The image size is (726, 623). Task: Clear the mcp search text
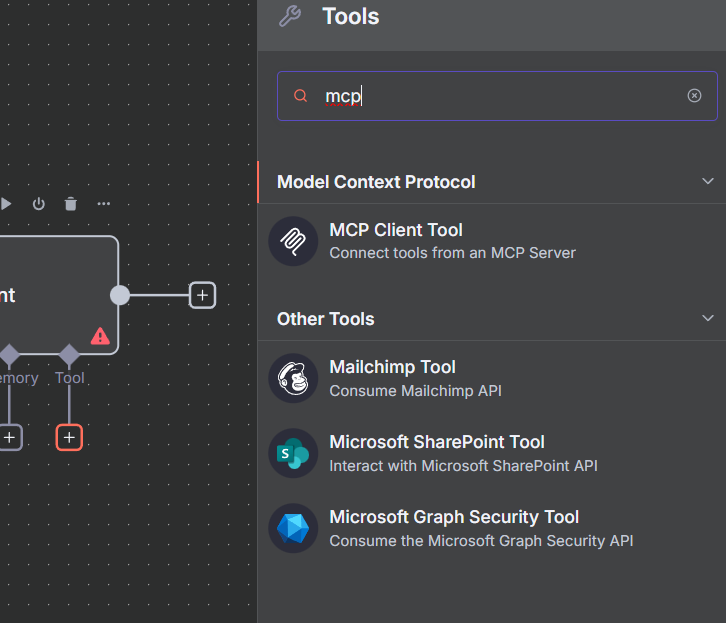click(x=694, y=96)
